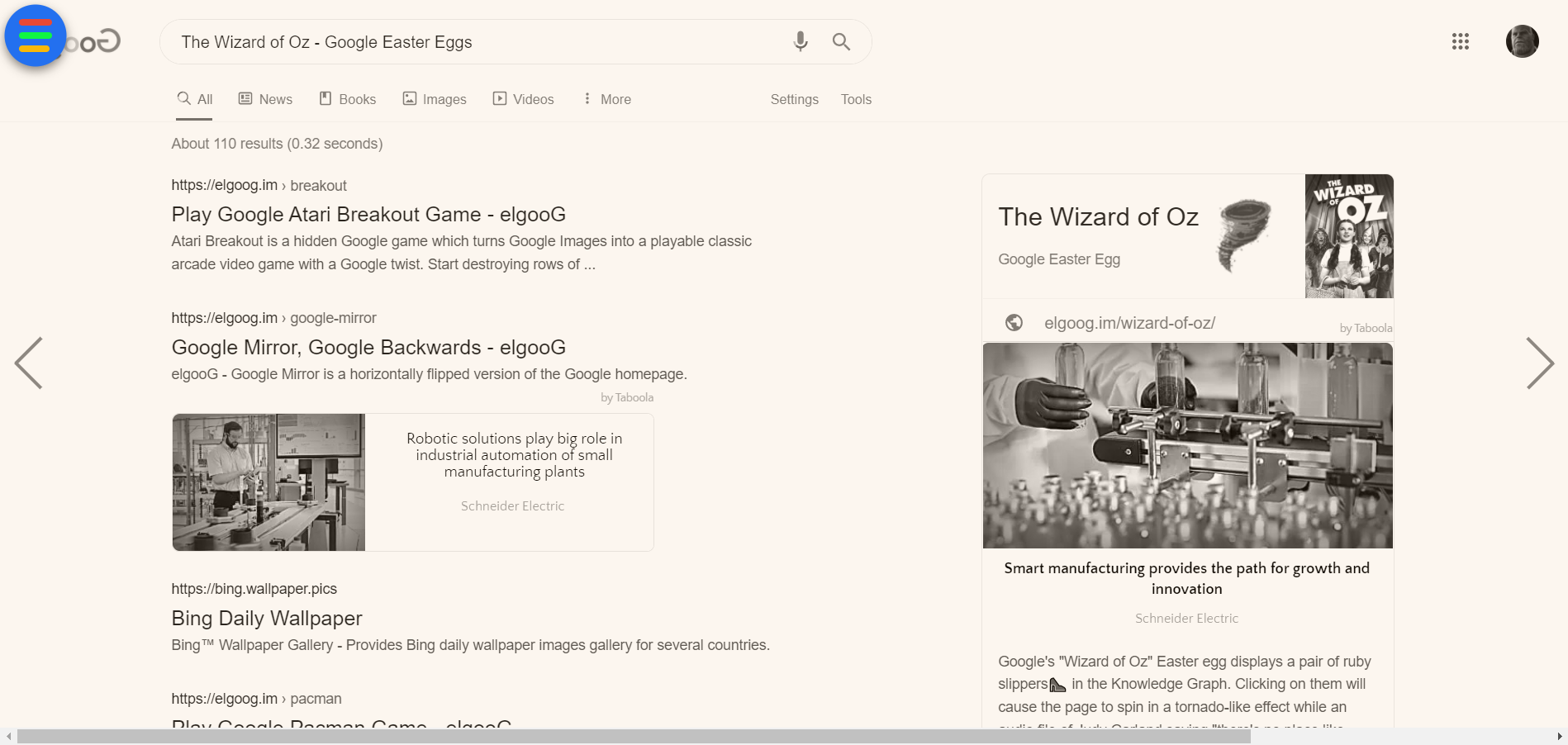Click the horizontal scrollbar thumb

pos(634,737)
